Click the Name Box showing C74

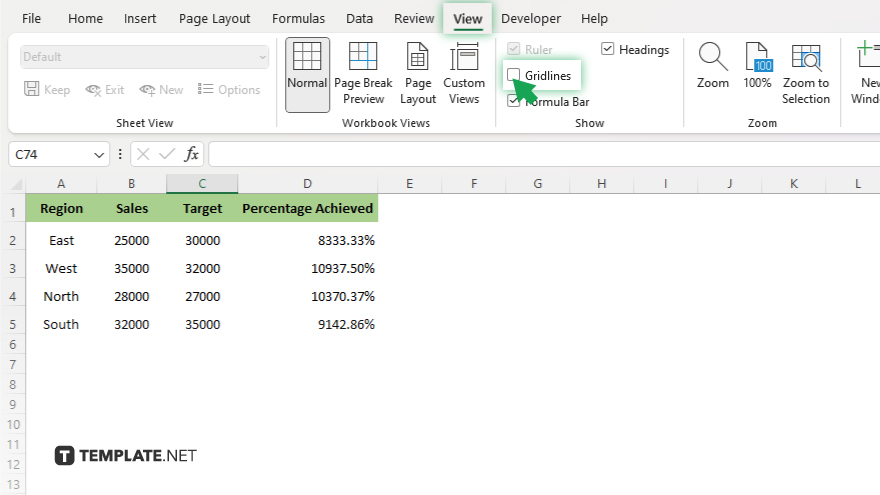tap(51, 154)
